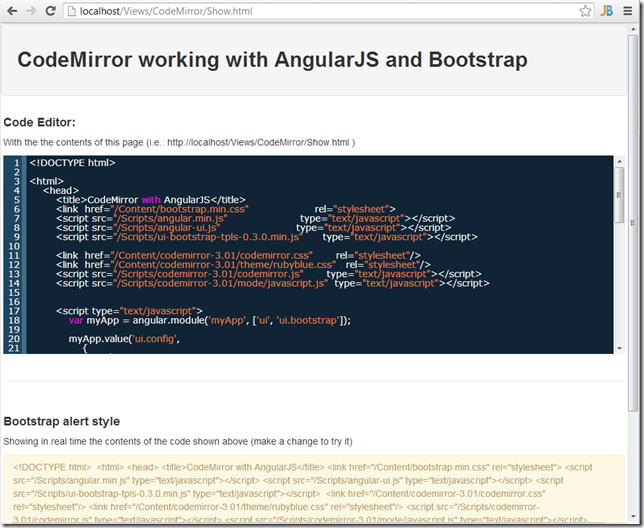Click the page scrollbar down arrow
Image resolution: width=644 pixels, height=528 pixels.
(635, 522)
